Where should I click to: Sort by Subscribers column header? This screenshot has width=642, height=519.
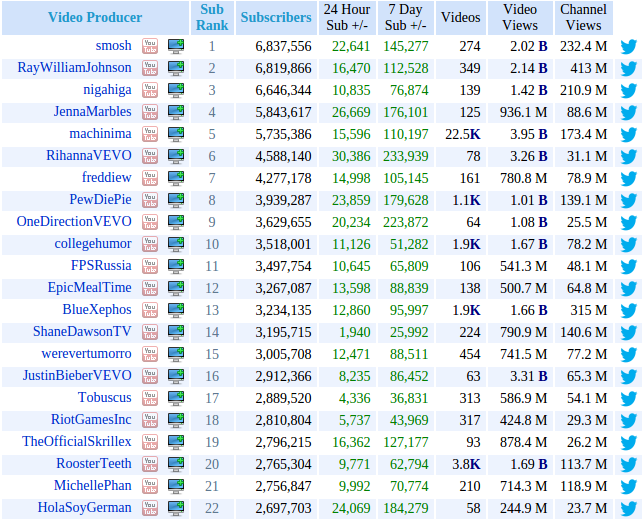pos(276,18)
